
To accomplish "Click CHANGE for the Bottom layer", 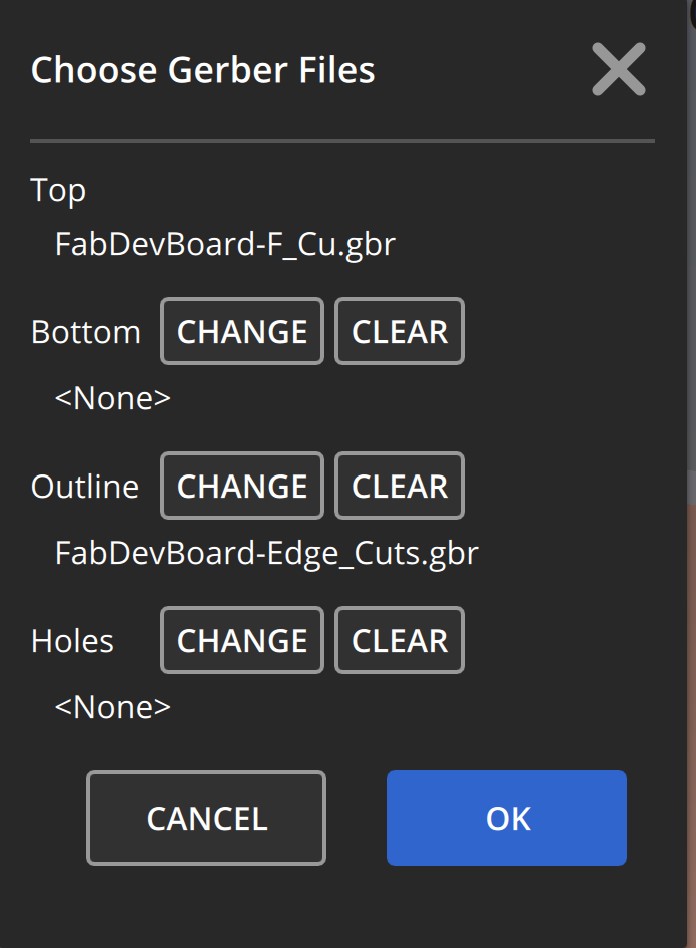I will [242, 332].
